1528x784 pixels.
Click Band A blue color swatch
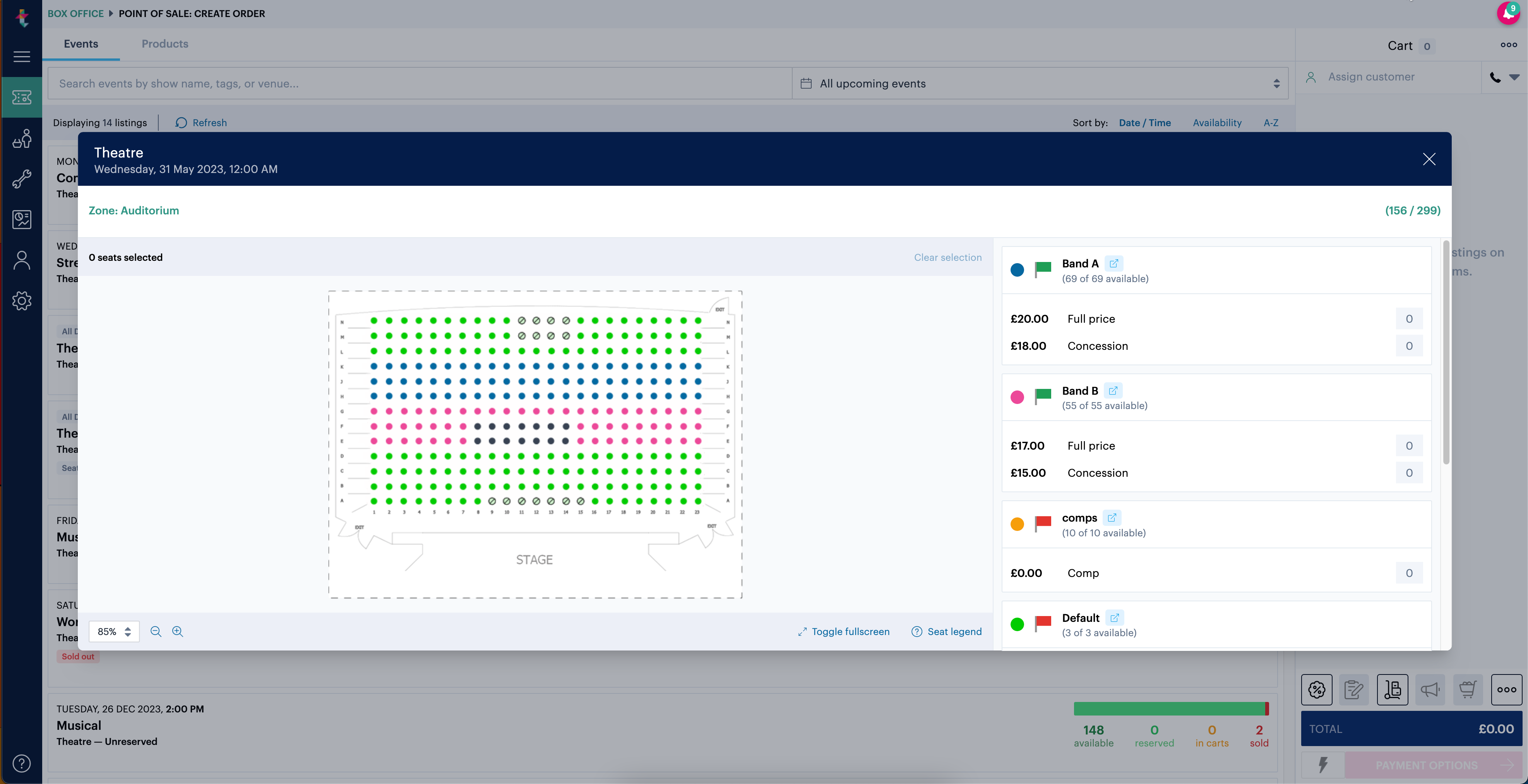1017,270
